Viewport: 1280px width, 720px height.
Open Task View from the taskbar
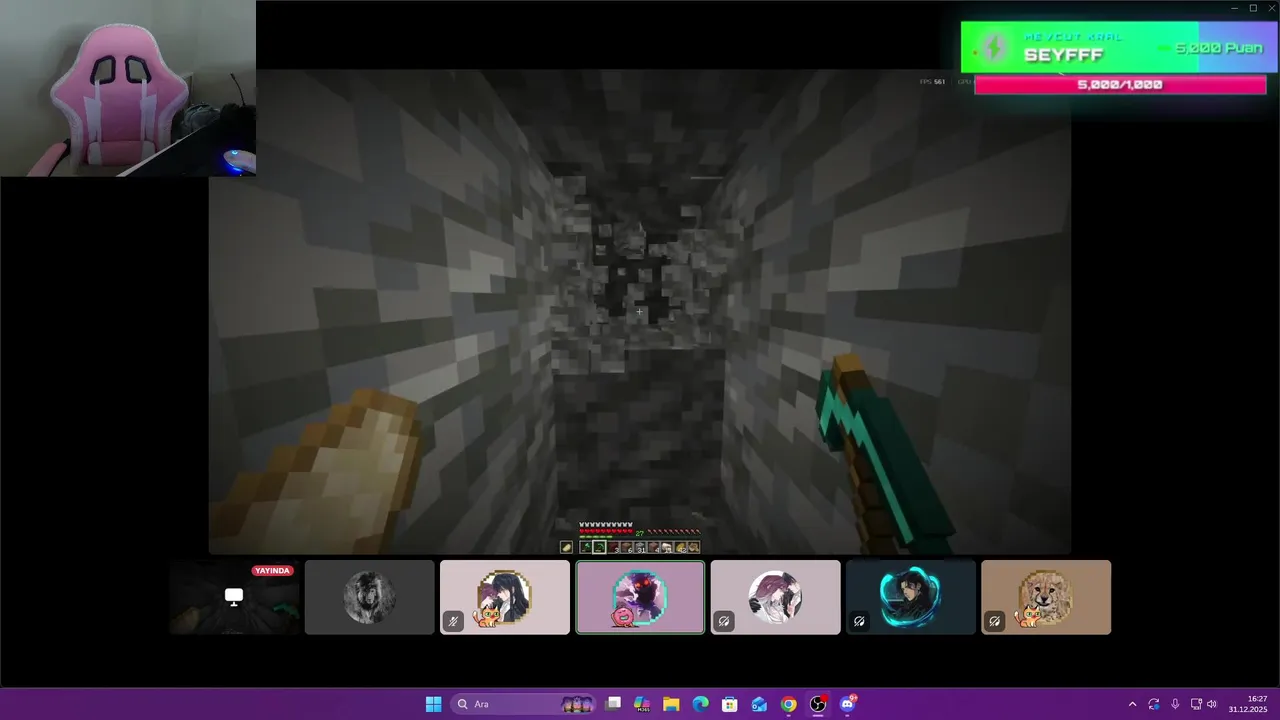click(x=614, y=704)
